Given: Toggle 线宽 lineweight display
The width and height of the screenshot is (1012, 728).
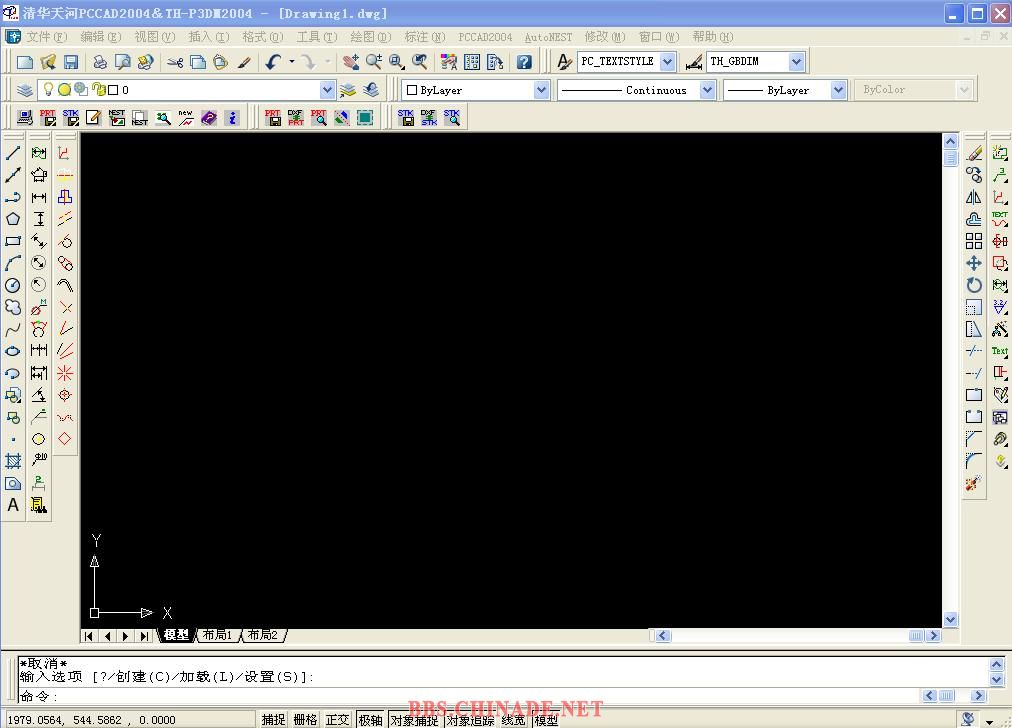Looking at the screenshot, I should click(514, 720).
